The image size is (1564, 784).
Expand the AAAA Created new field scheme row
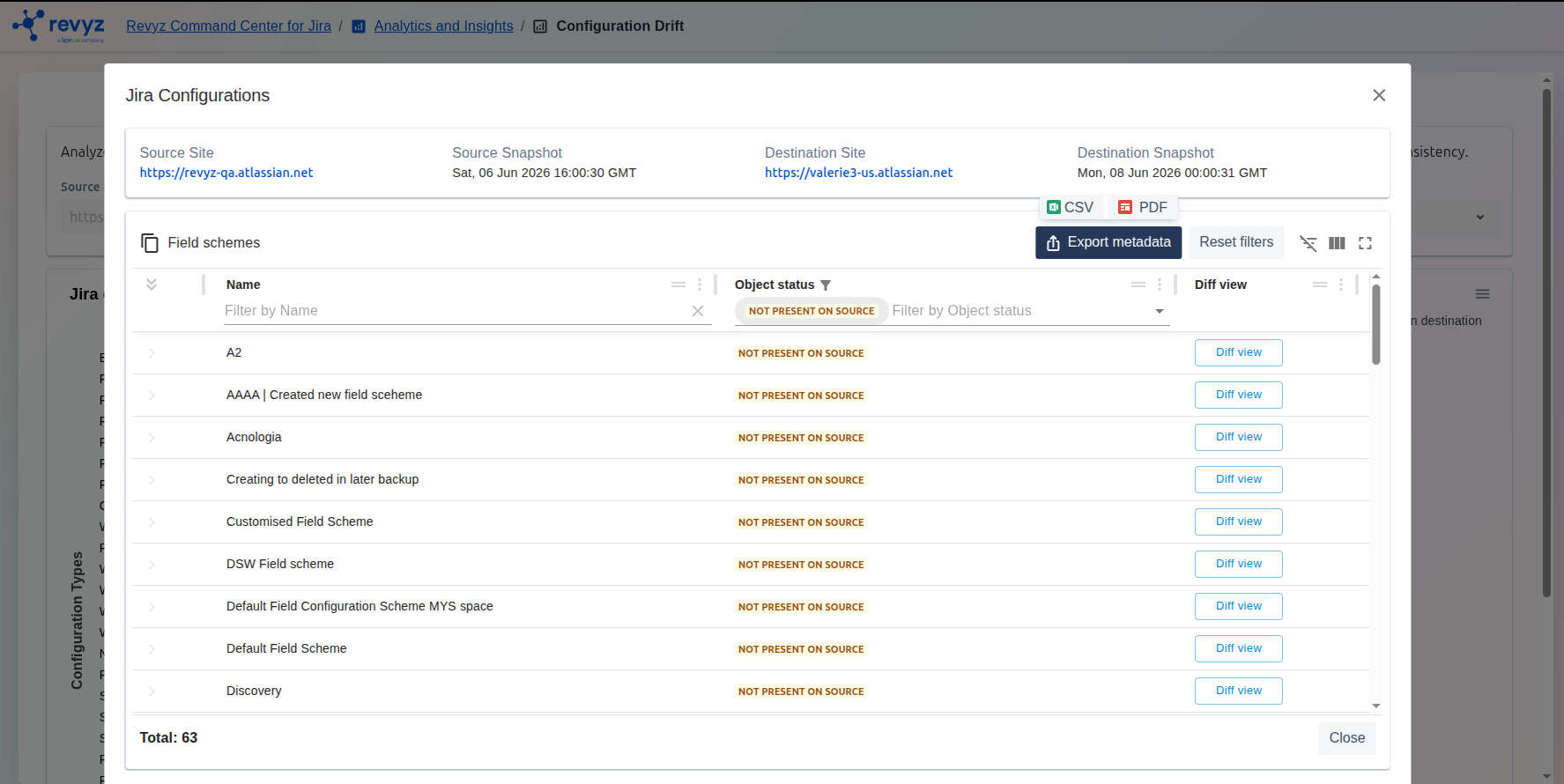coord(152,396)
